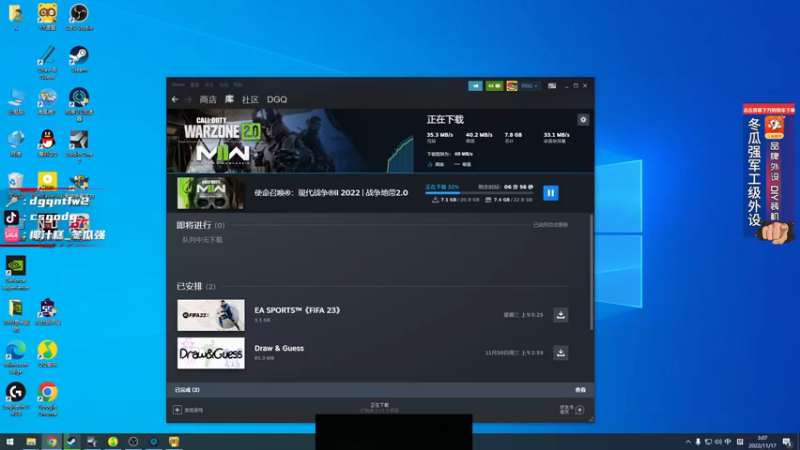Open the QQ penguin desktop icon
This screenshot has height=450, width=800.
(47, 143)
